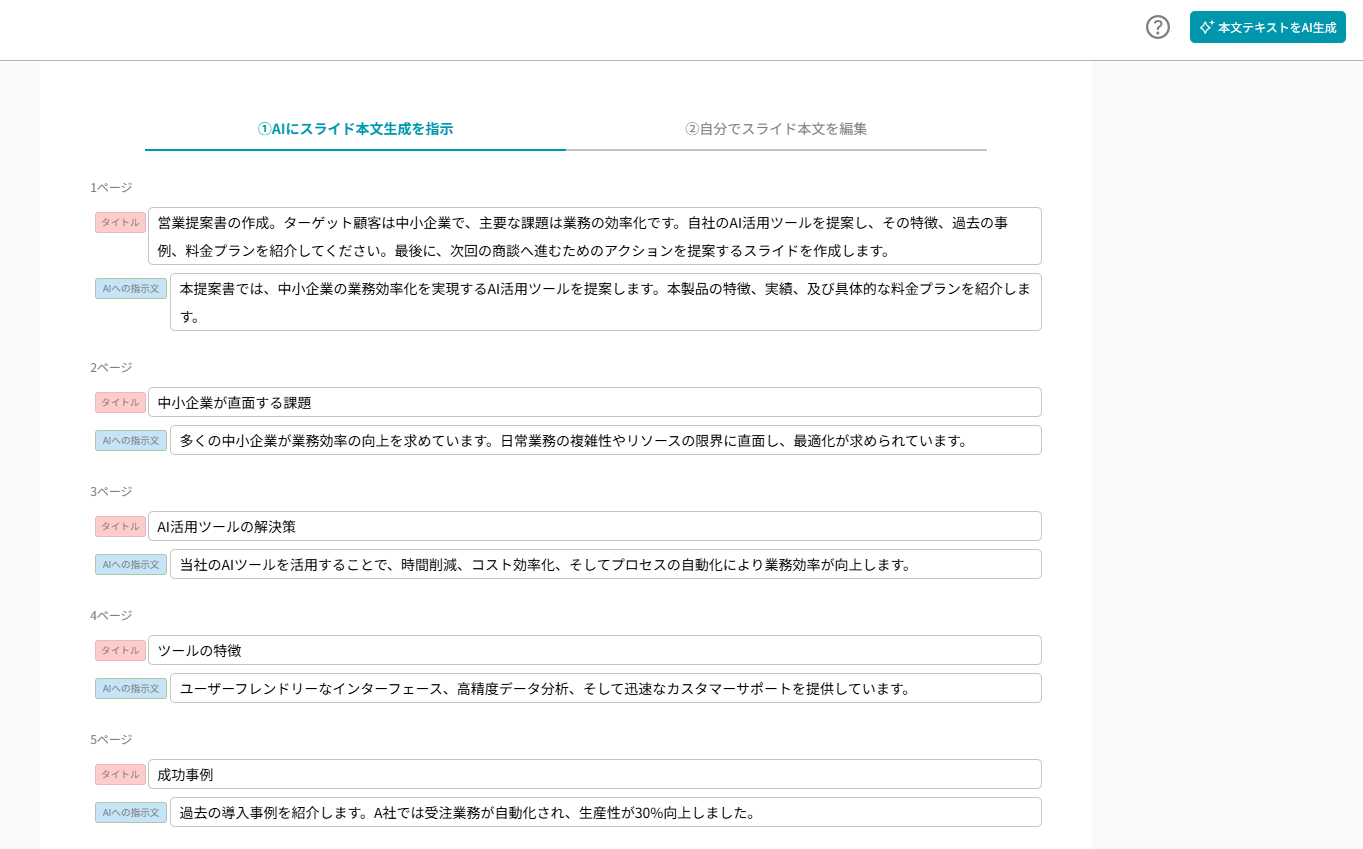Click the タイトル tag beside 成功事例
This screenshot has width=1363, height=849.
[120, 774]
